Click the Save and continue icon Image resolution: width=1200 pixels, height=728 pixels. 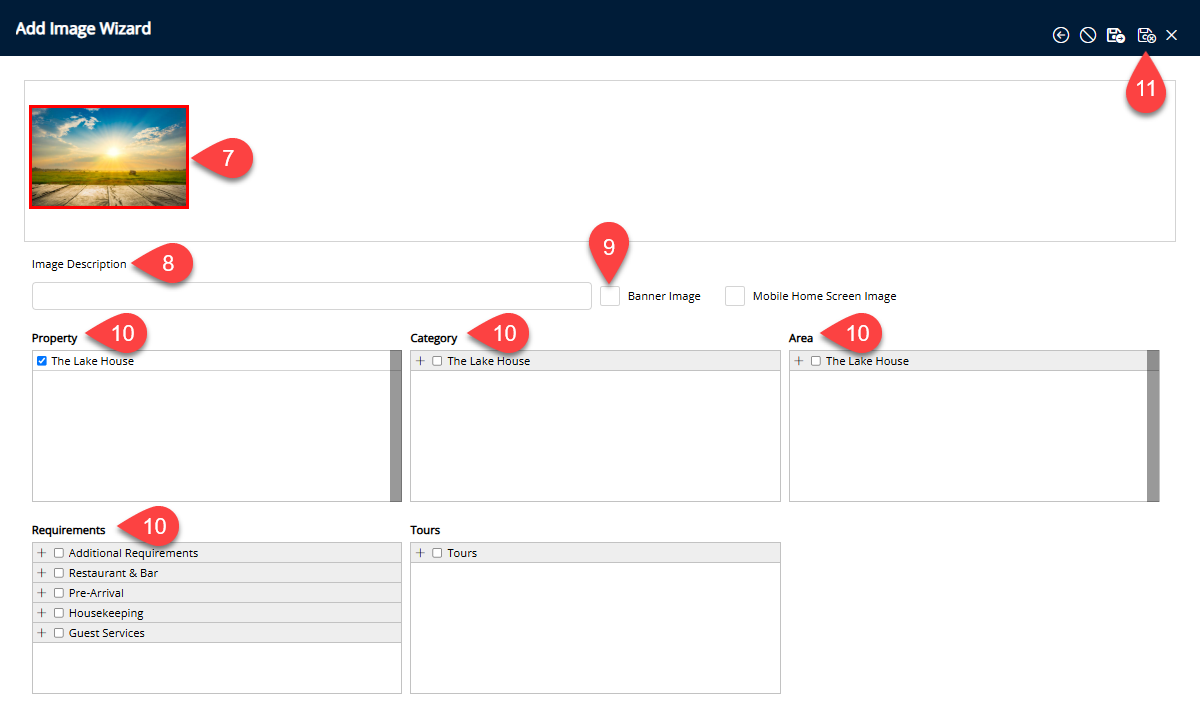[1116, 35]
